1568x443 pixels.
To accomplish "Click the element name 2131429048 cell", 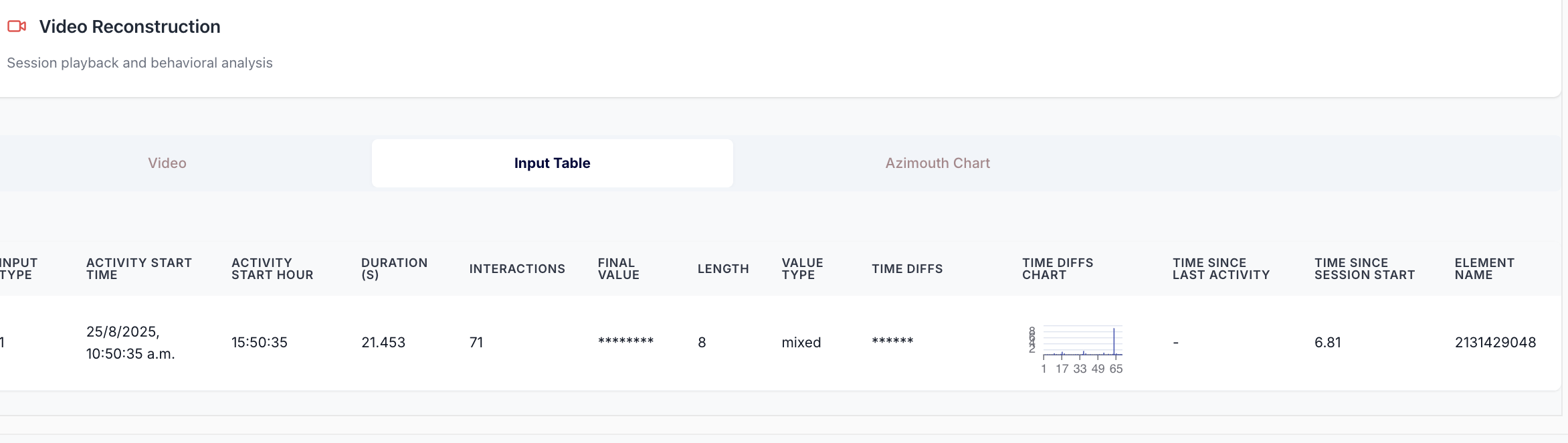I will pyautogui.click(x=1495, y=343).
